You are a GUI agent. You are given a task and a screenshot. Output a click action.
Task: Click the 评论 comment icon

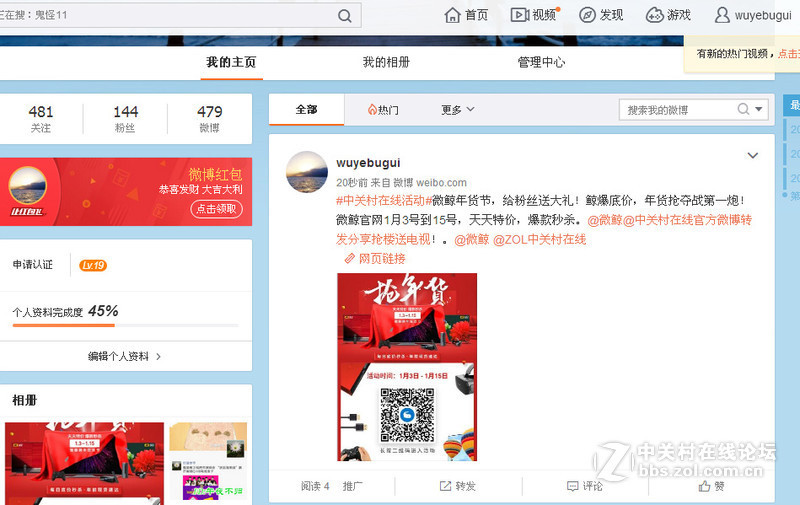(572, 486)
